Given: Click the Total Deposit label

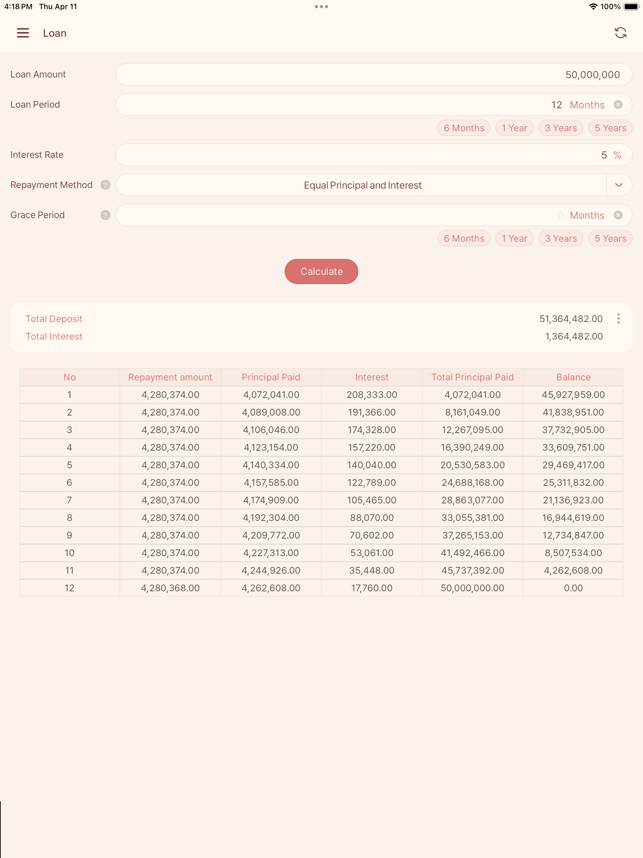Looking at the screenshot, I should 54,318.
